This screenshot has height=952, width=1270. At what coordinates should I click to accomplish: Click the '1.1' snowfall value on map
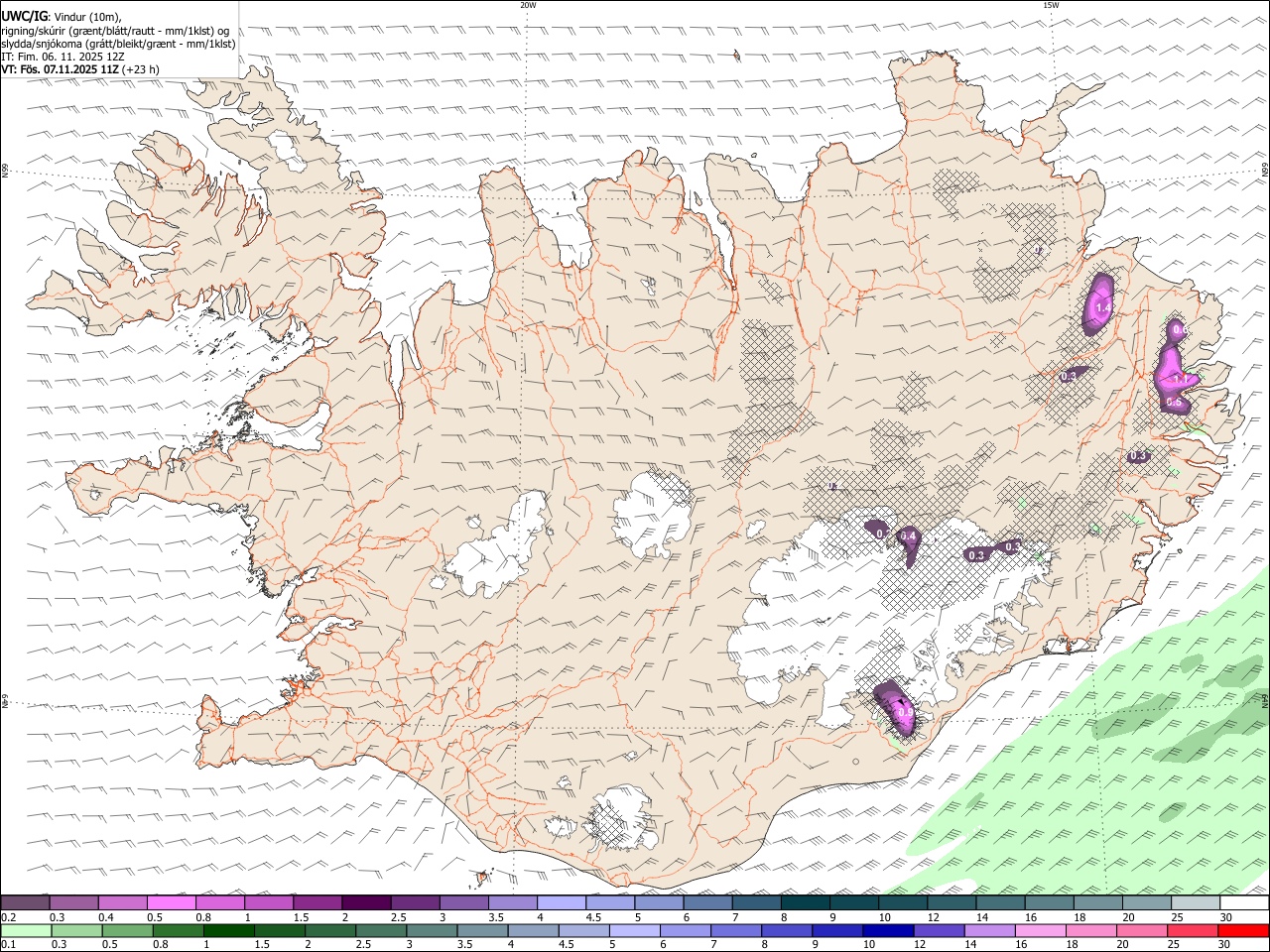coord(1181,380)
